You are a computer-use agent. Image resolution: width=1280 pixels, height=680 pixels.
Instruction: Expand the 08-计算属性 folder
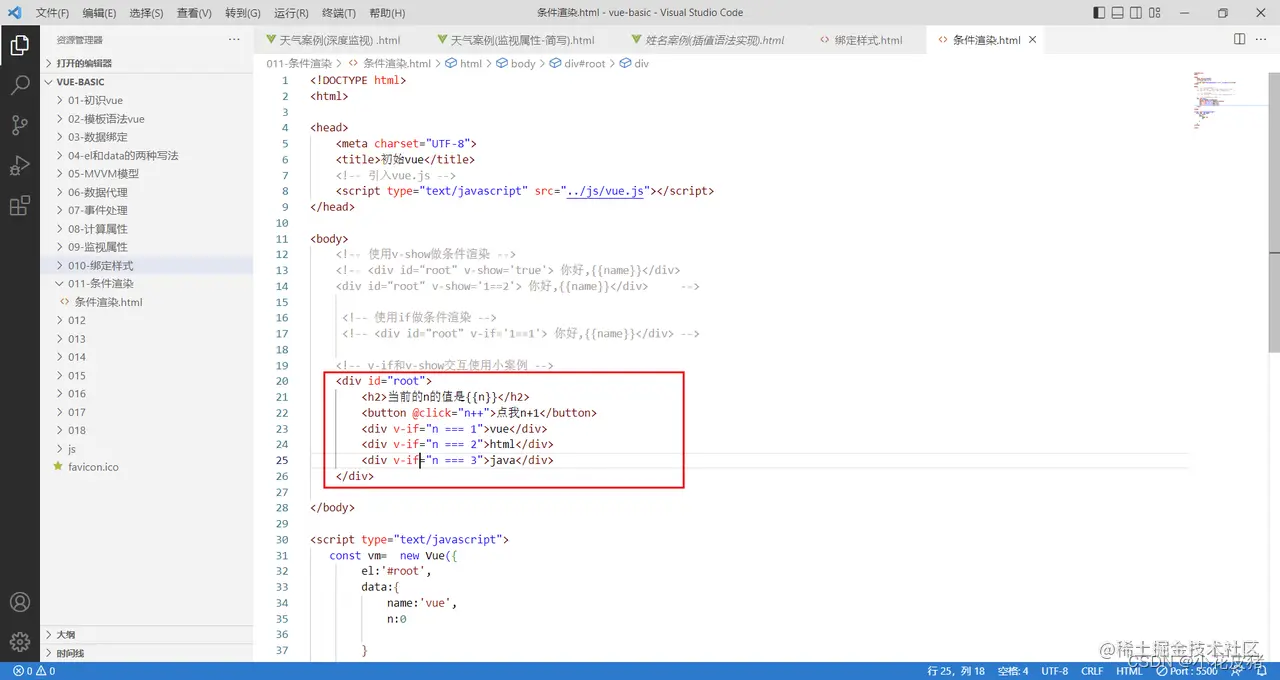click(x=147, y=228)
